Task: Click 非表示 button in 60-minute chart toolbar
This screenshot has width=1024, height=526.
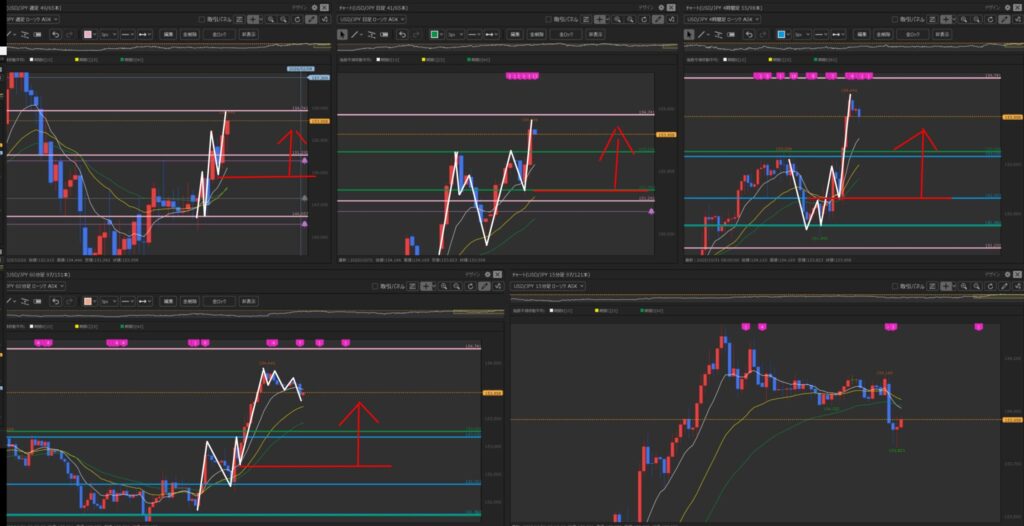Action: 248,300
